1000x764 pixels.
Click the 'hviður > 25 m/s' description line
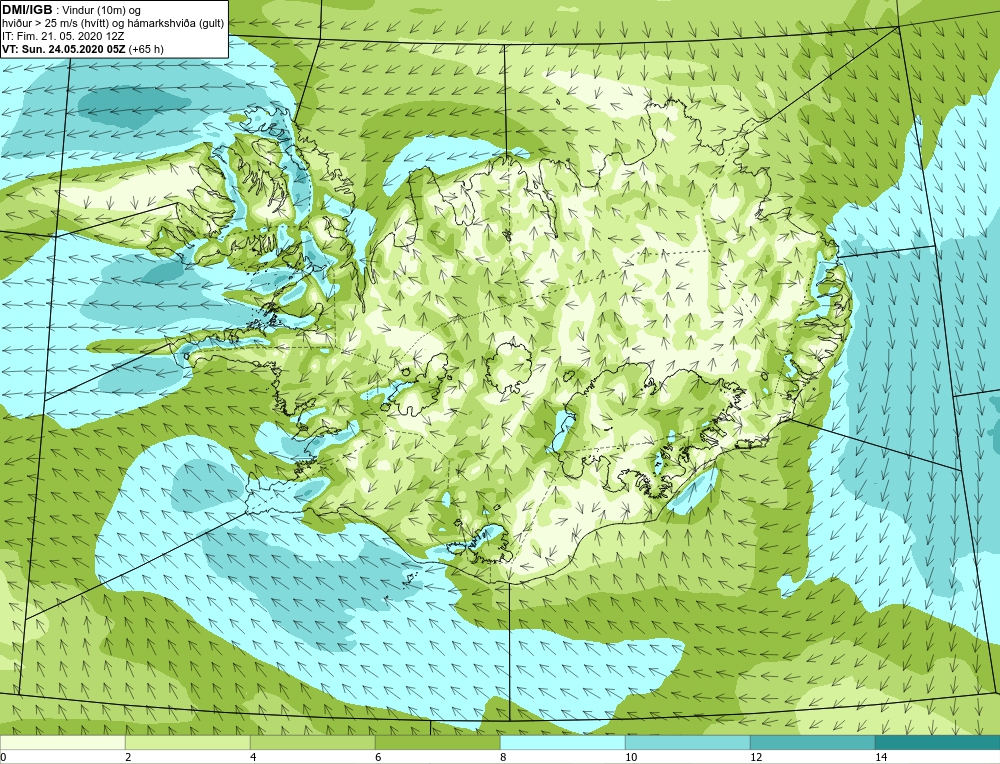[113, 24]
